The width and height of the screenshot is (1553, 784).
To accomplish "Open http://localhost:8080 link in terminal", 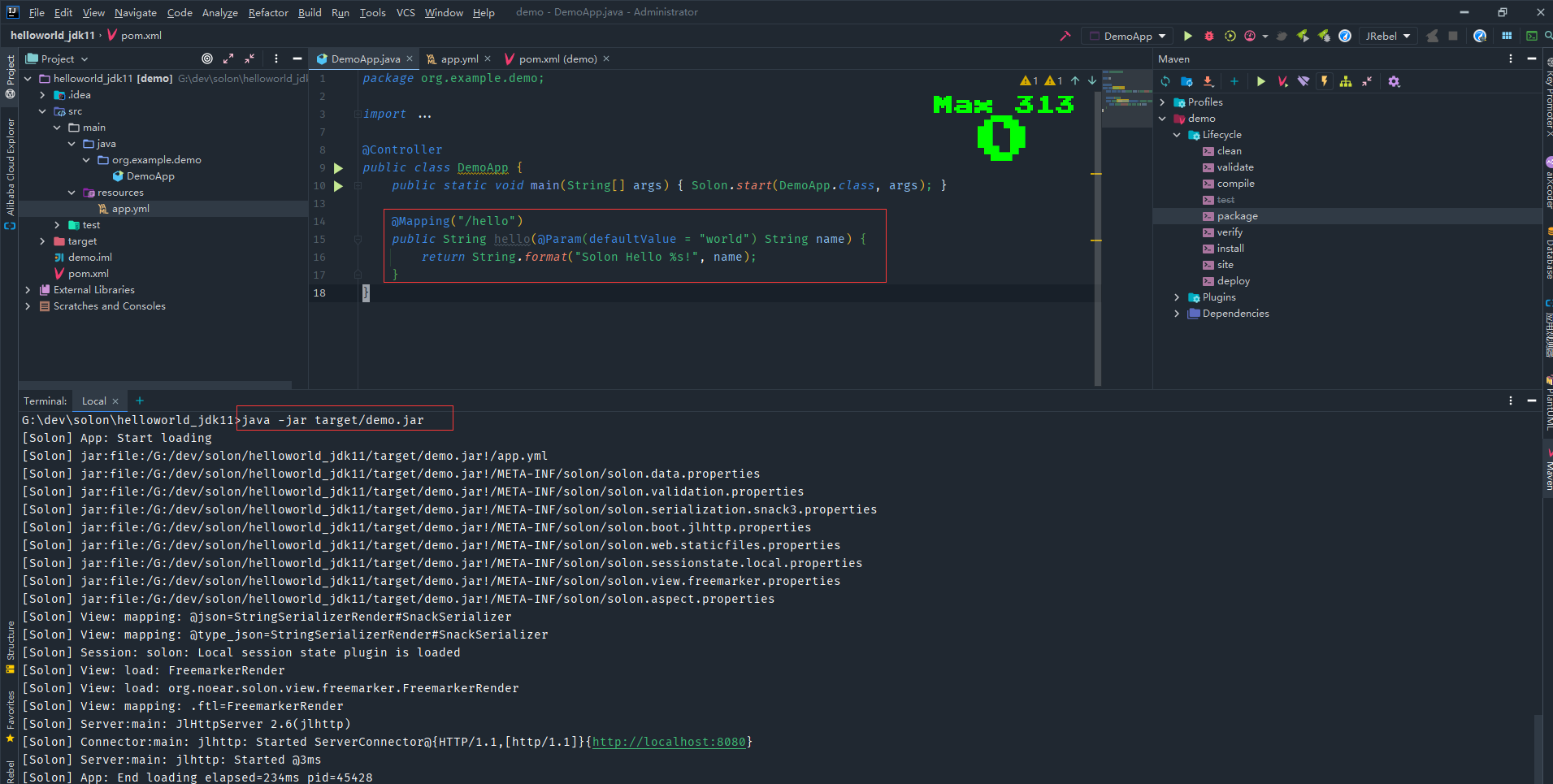I will pyautogui.click(x=669, y=742).
